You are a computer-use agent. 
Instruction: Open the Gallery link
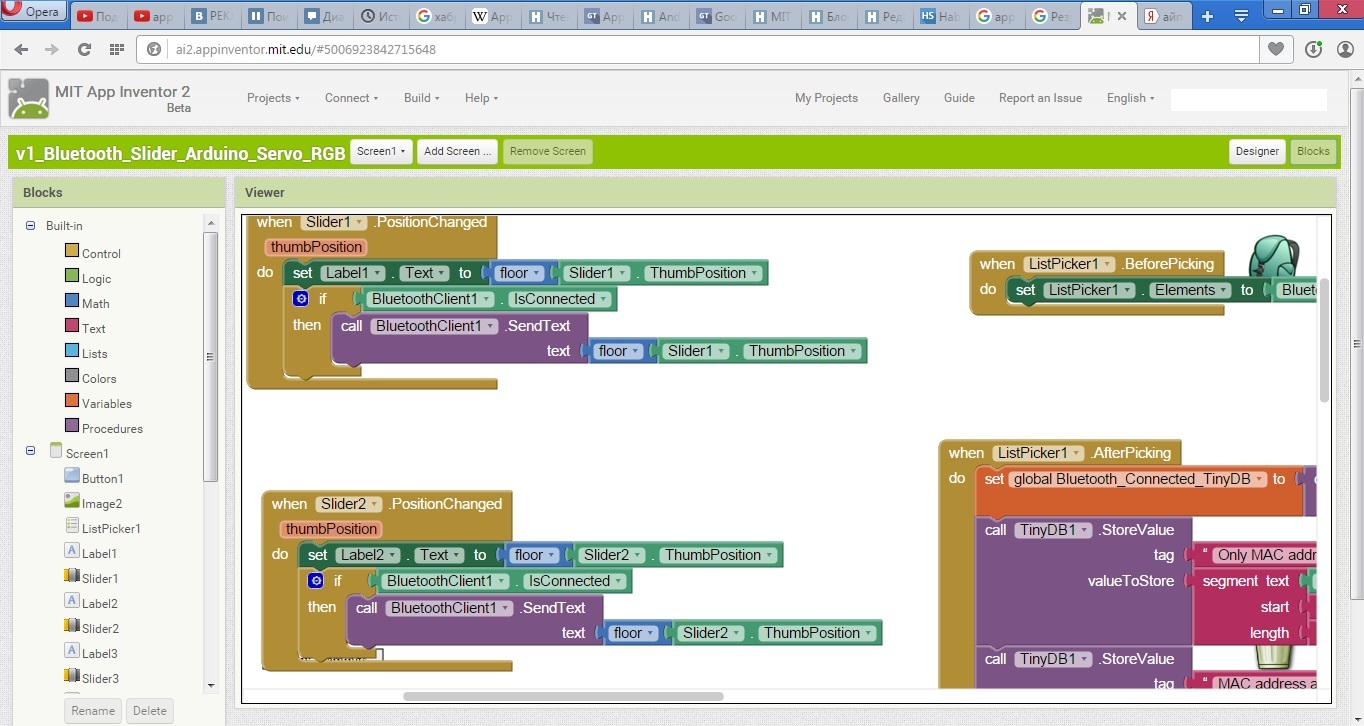901,98
